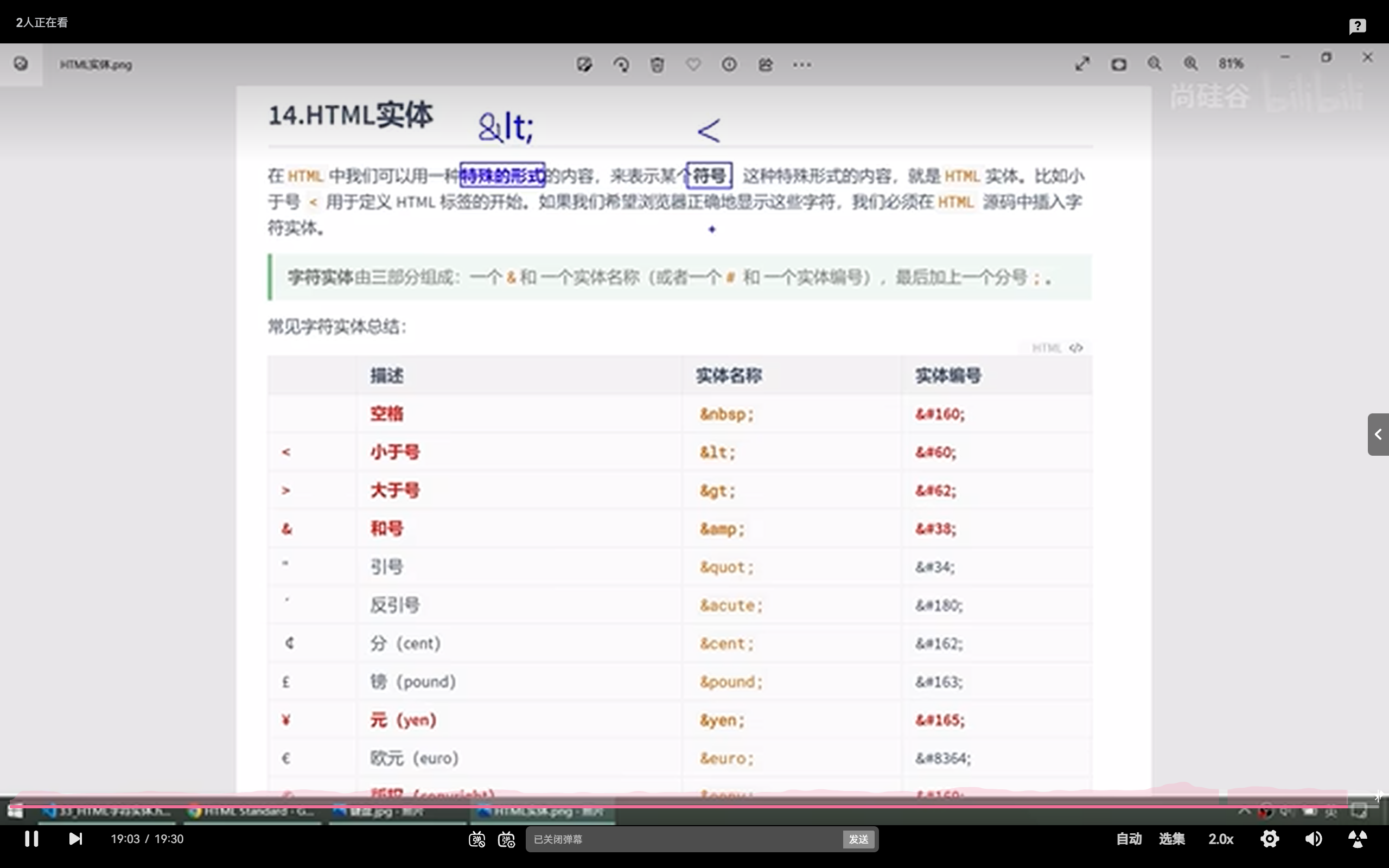
Task: Switch to the 键盘.jpg Photos window in taskbar
Action: [x=398, y=811]
